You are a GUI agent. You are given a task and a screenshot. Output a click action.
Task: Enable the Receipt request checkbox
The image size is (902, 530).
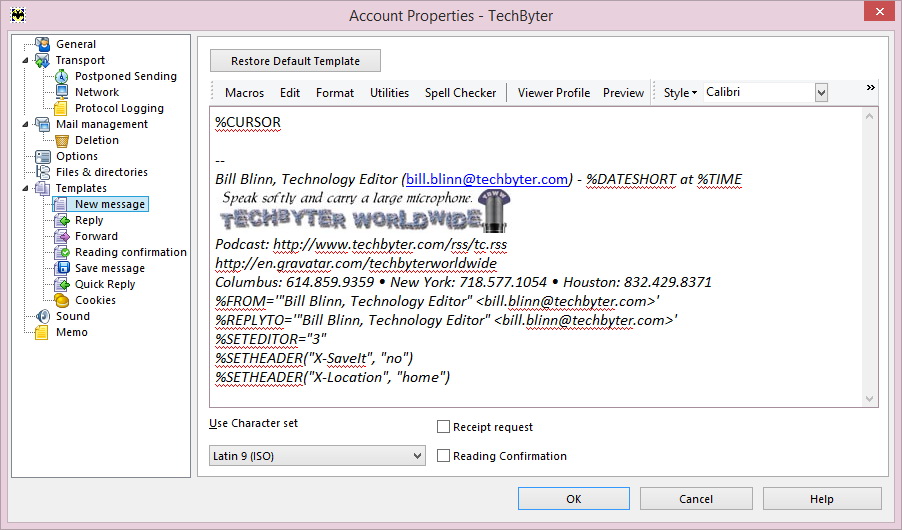(443, 426)
